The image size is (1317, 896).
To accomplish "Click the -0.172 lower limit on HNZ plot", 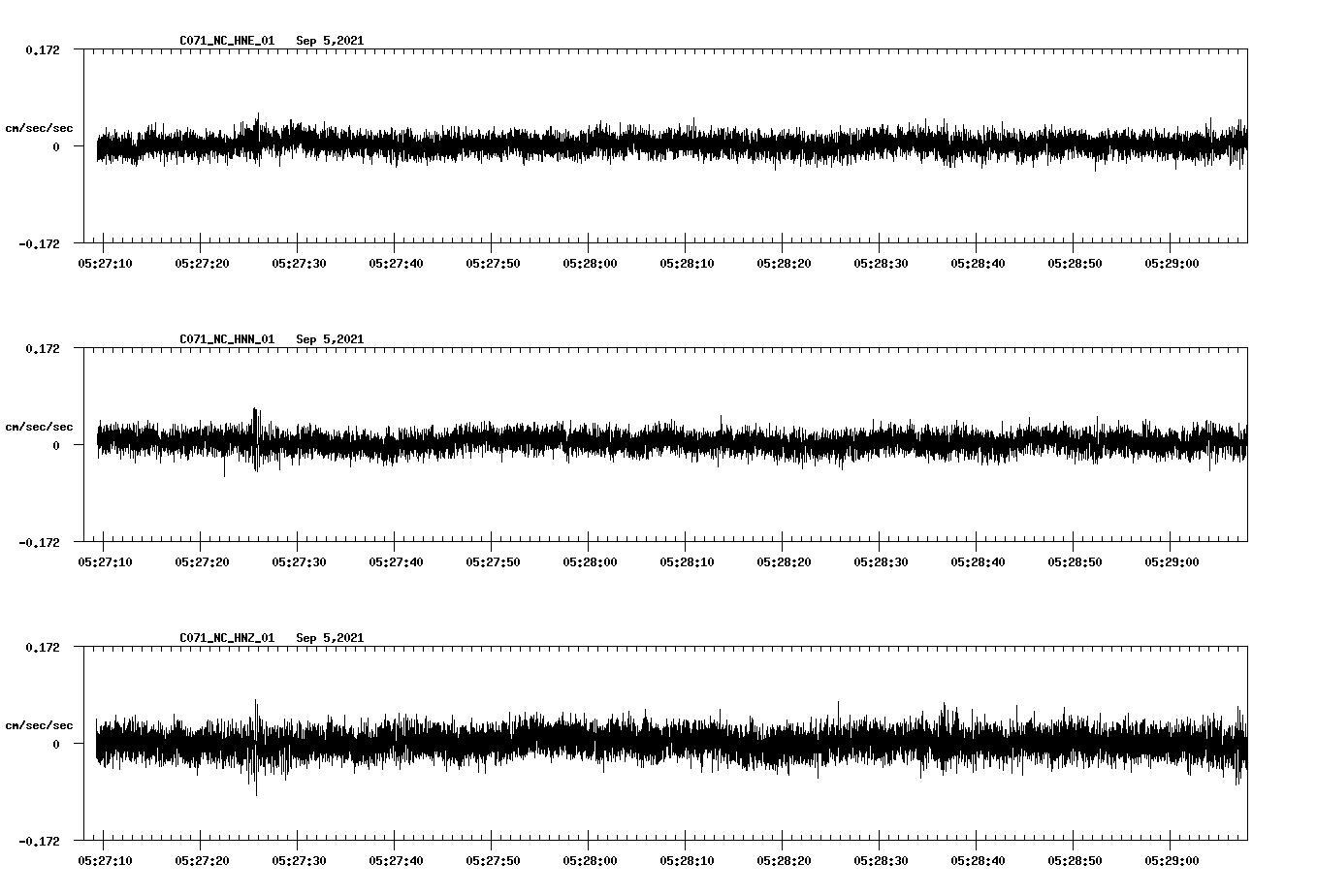I will tap(39, 841).
